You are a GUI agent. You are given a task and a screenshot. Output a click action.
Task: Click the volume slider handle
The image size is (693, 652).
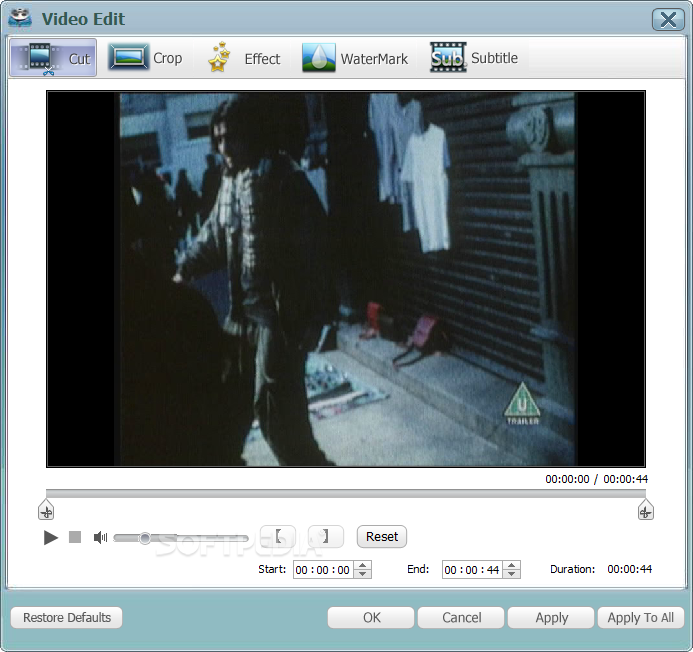point(145,538)
